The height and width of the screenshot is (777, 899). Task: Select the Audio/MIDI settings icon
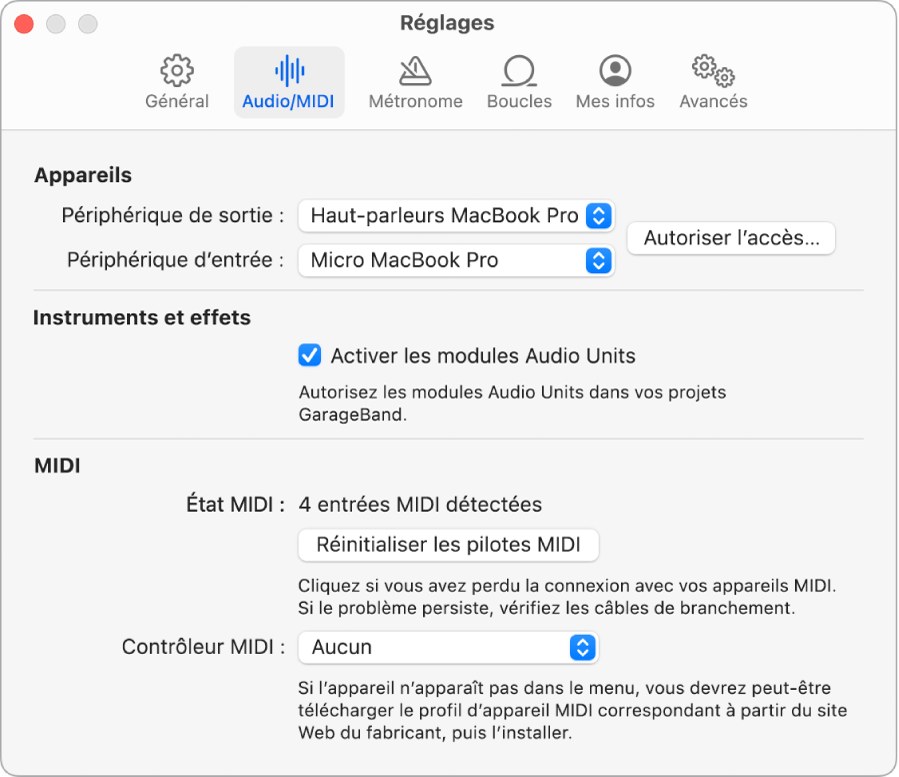click(289, 80)
